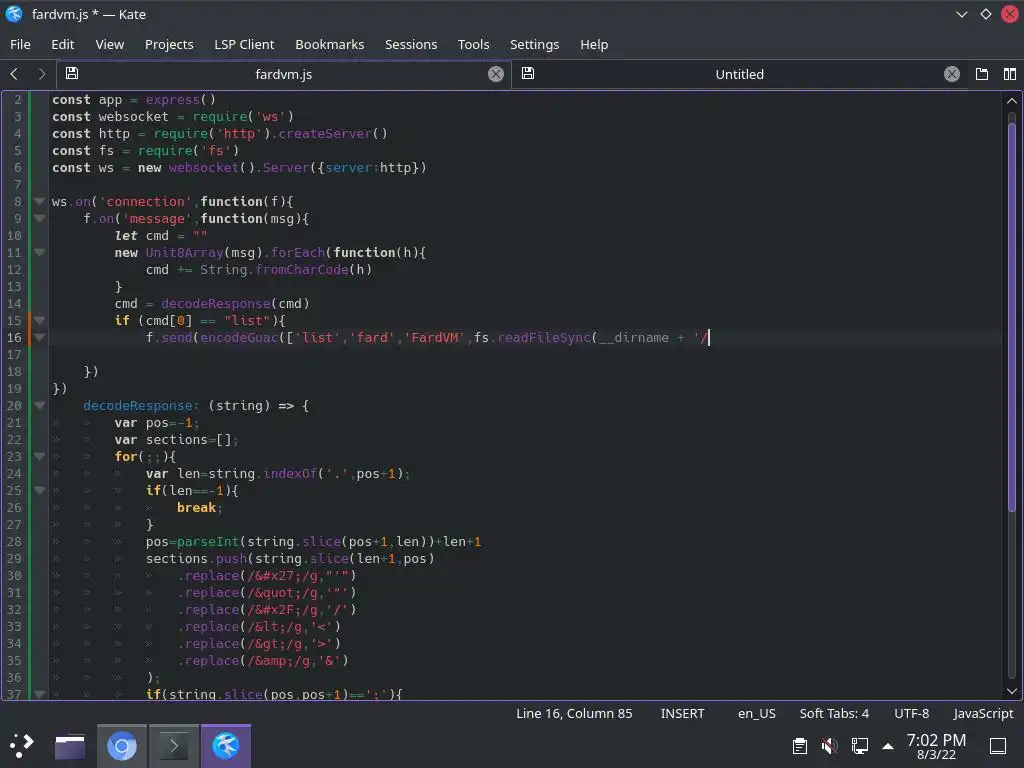Open the File menu

20,44
